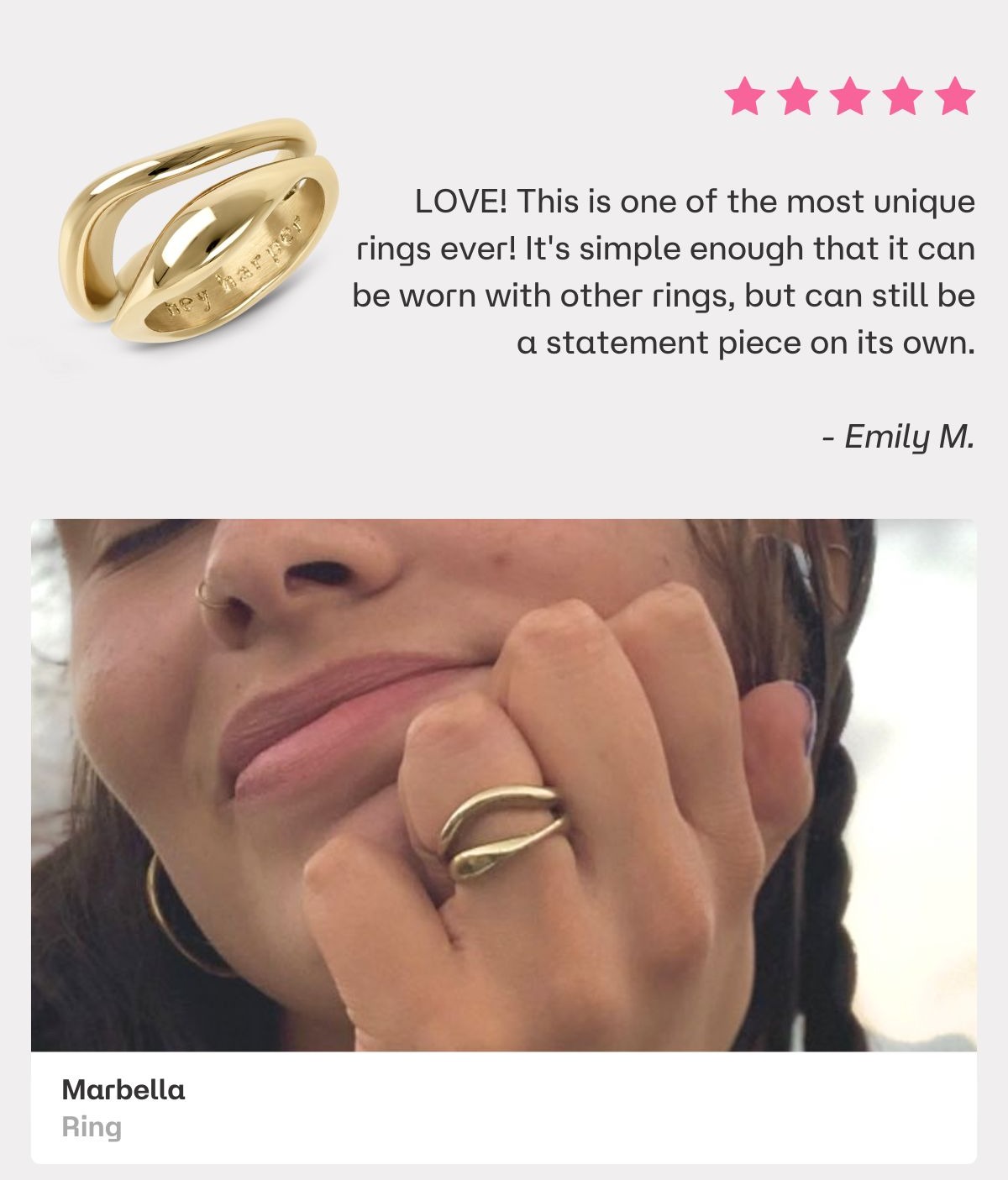
Task: Open the customer photo wearing the ring
Action: click(504, 785)
